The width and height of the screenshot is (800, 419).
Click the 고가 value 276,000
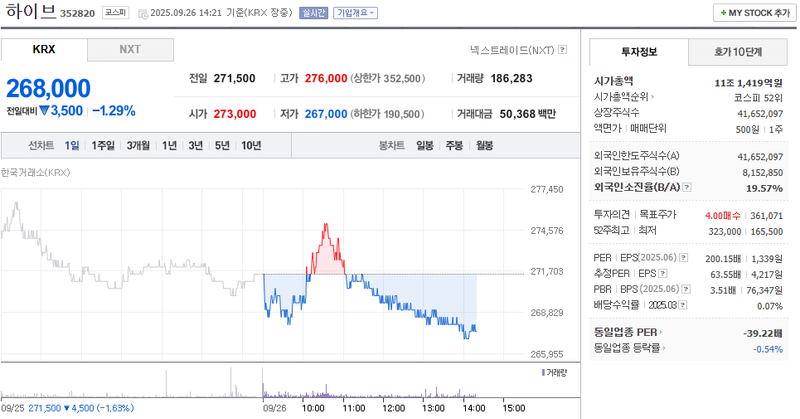[x=326, y=78]
